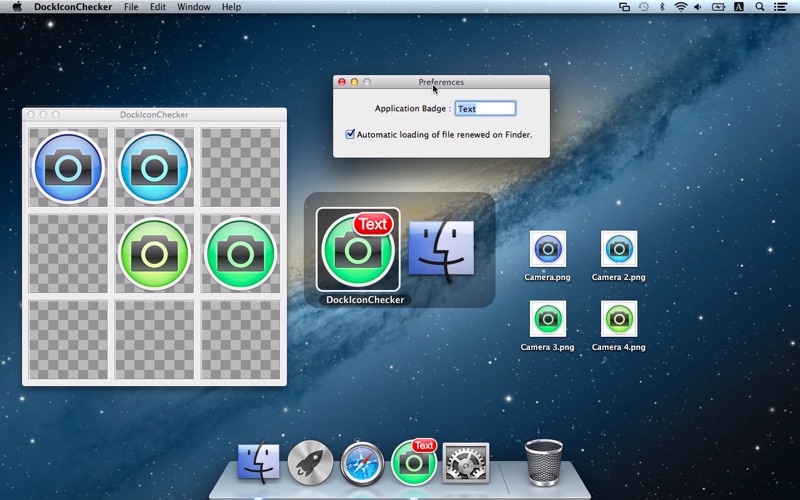Open the Edit menu
Screen dimensions: 800x500
[158, 7]
